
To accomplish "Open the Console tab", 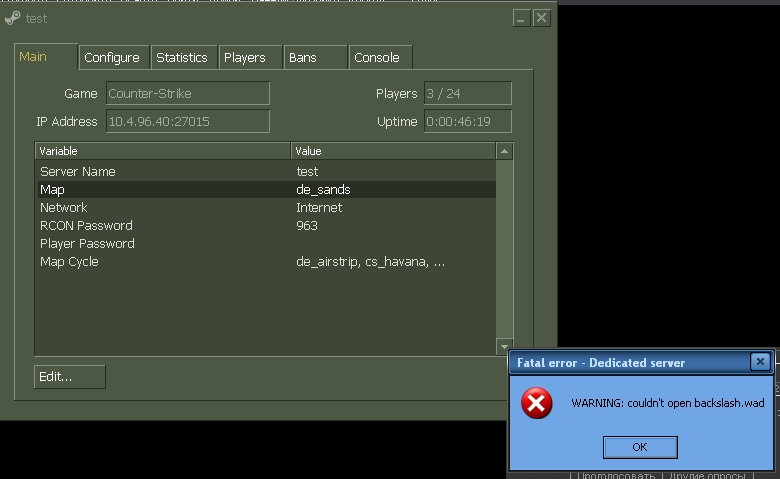I will [x=381, y=58].
